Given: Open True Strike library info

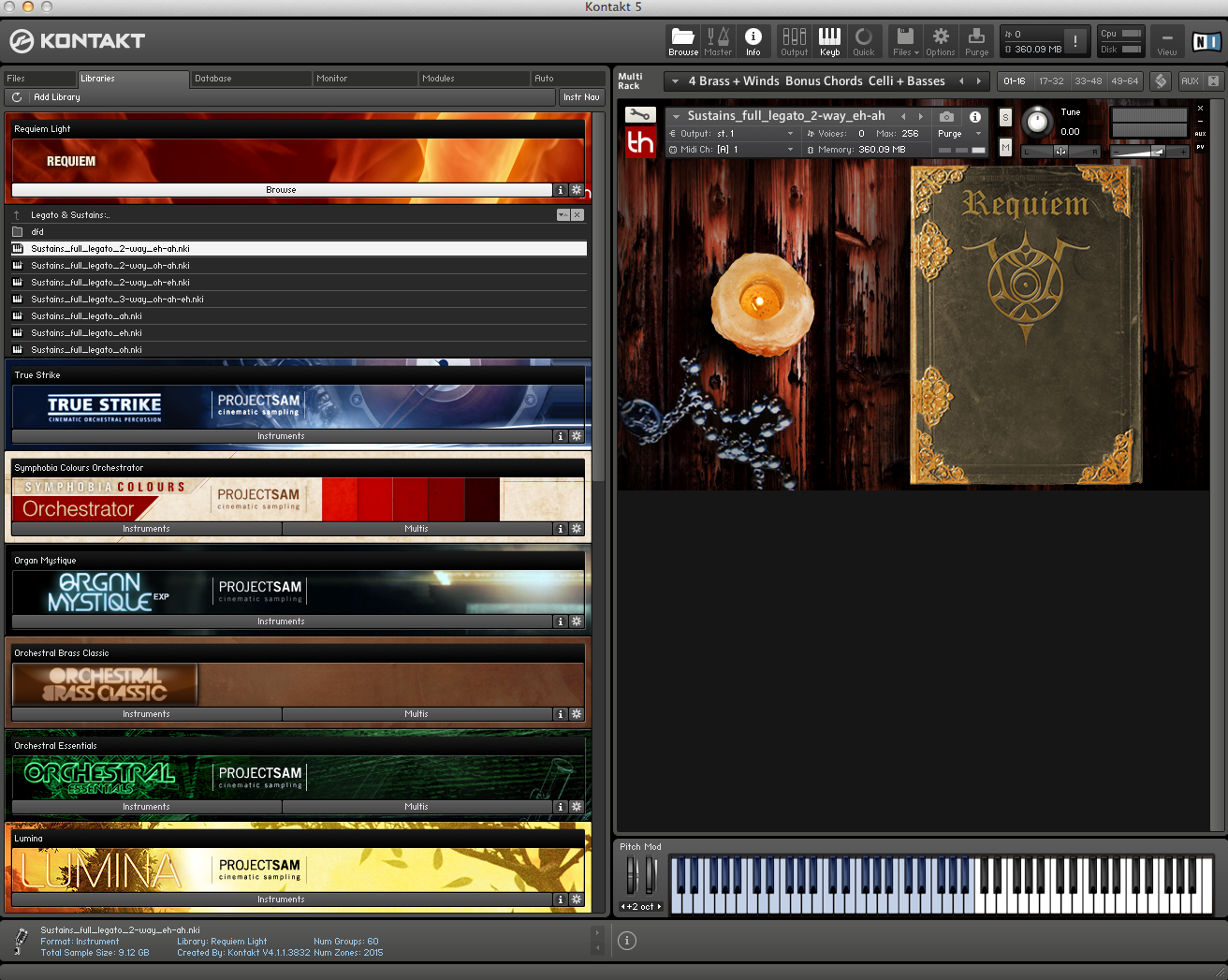Looking at the screenshot, I should pyautogui.click(x=561, y=436).
